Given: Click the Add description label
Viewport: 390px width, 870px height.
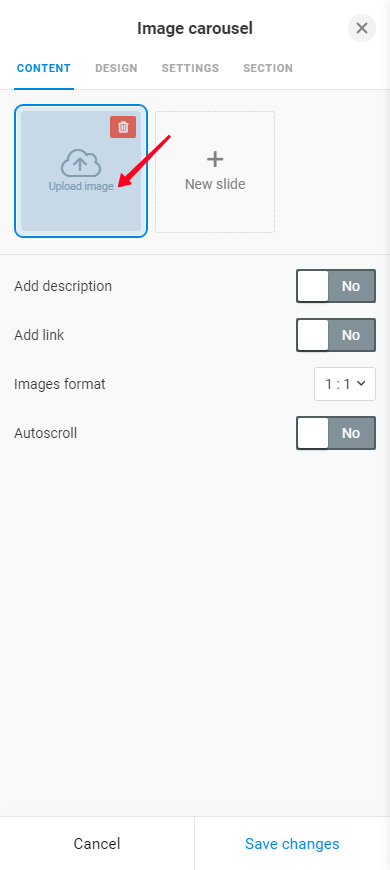Looking at the screenshot, I should click(63, 286).
